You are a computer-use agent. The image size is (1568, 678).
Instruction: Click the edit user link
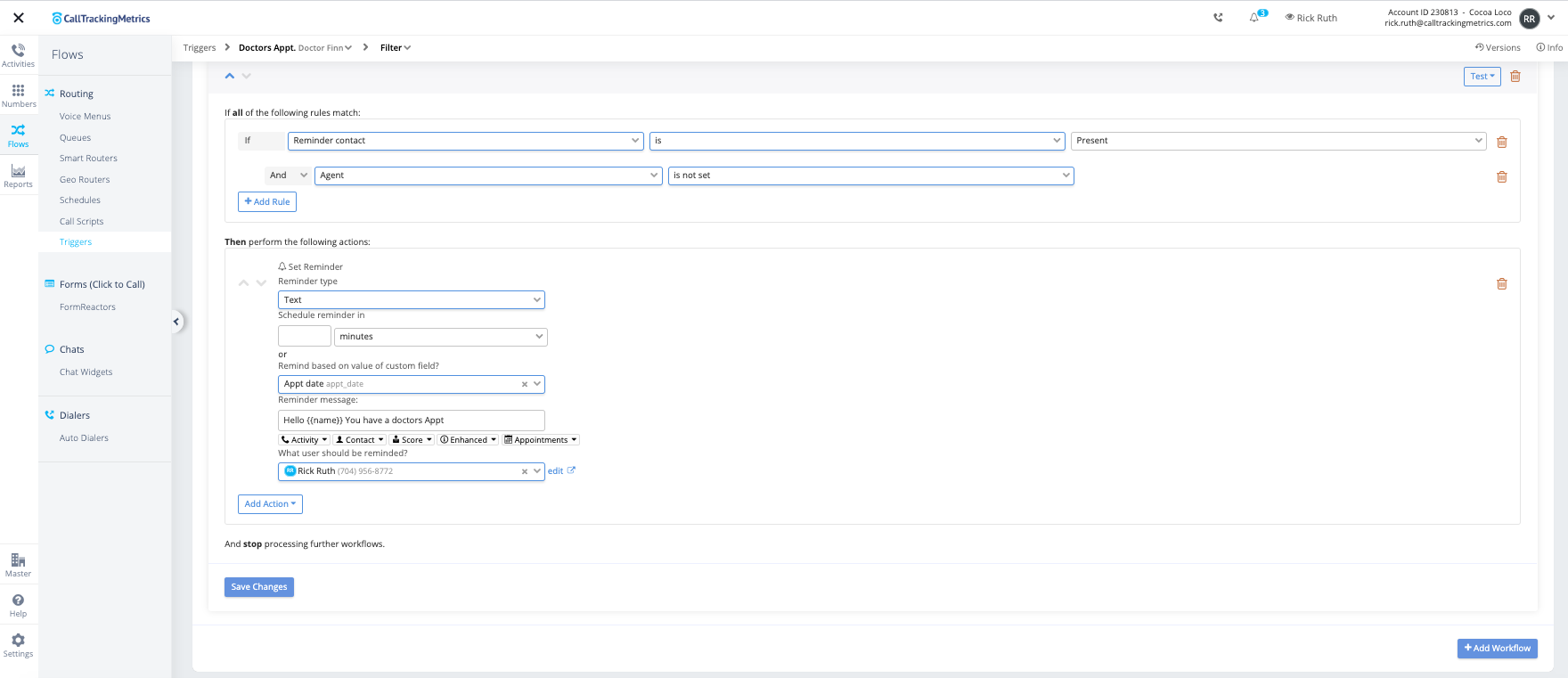pos(555,471)
